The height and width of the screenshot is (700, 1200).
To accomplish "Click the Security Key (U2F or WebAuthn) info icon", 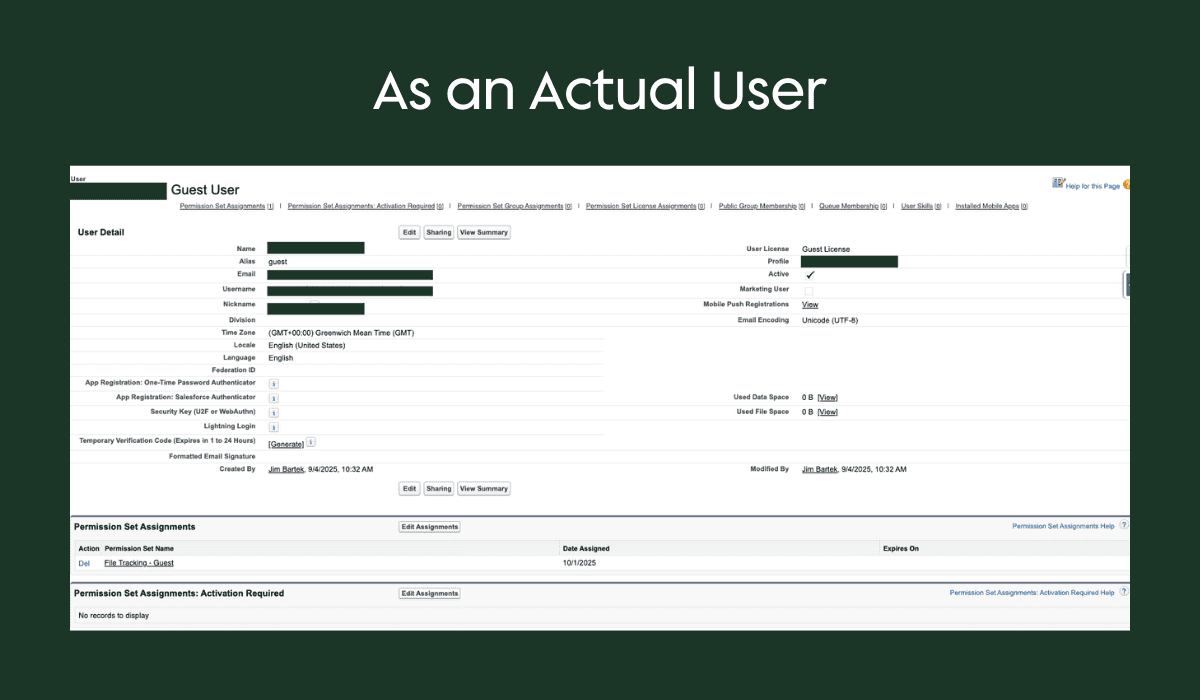I will [273, 411].
